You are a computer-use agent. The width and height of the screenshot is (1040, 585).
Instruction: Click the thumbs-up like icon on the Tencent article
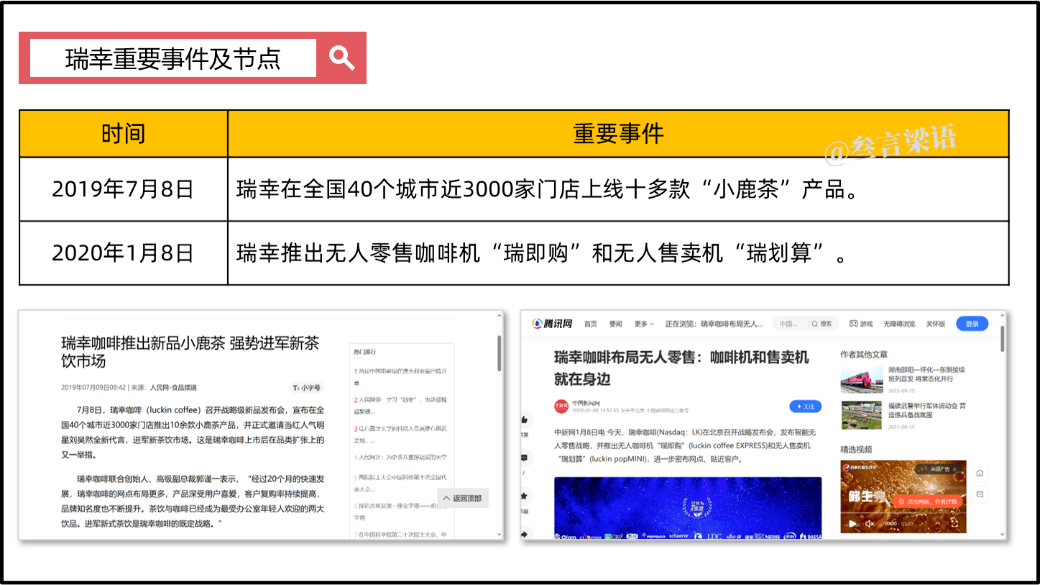[x=524, y=418]
